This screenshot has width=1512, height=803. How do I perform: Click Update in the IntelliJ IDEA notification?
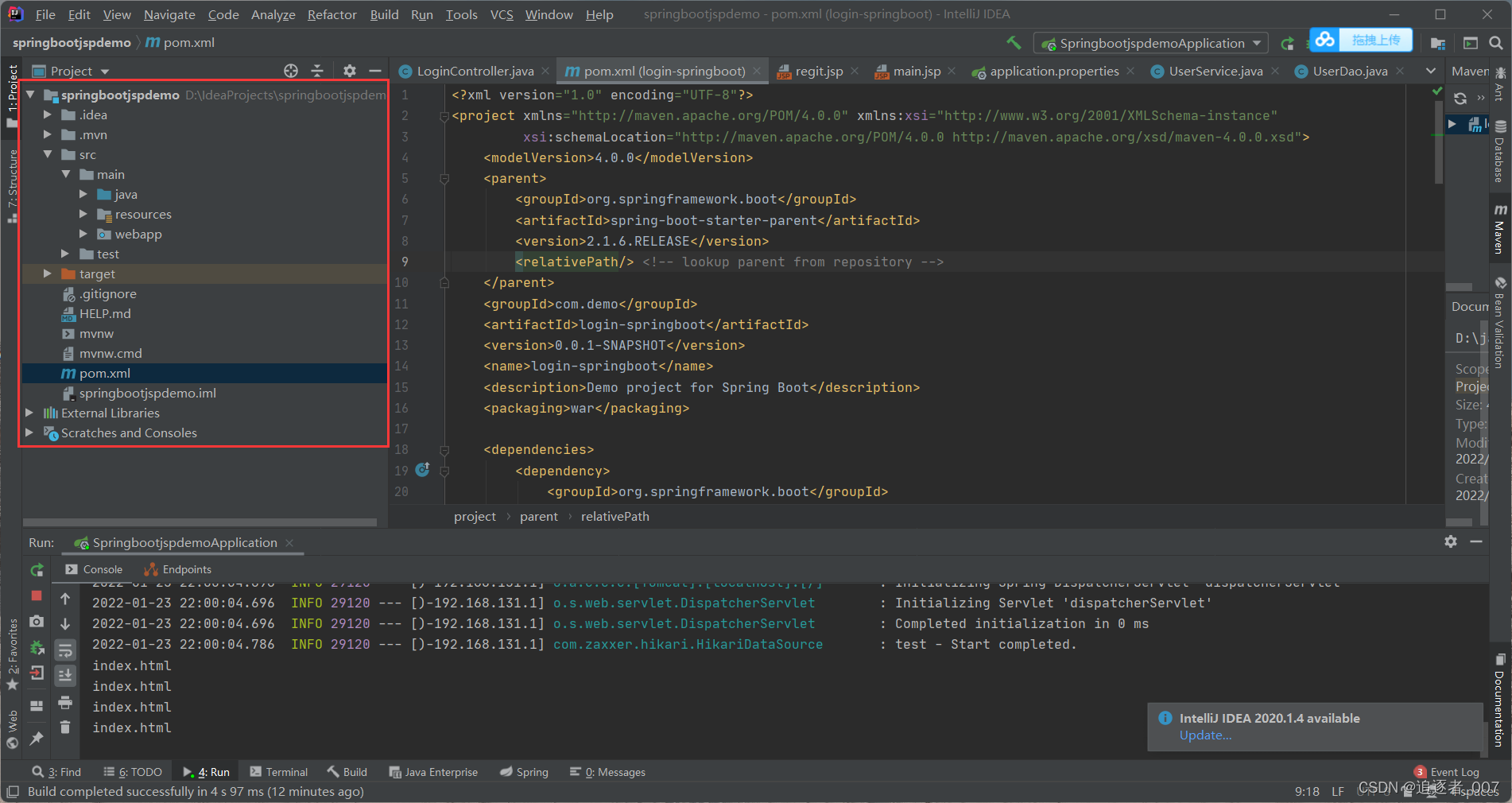click(1205, 735)
